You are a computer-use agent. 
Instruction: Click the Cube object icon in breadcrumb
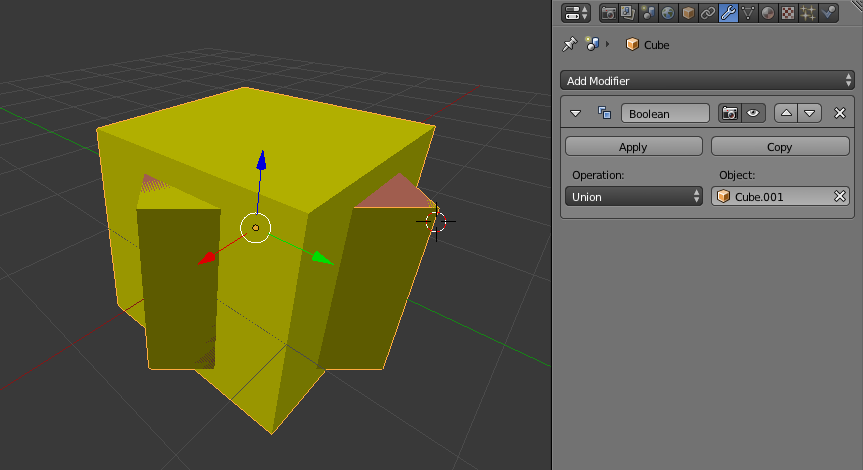632,44
